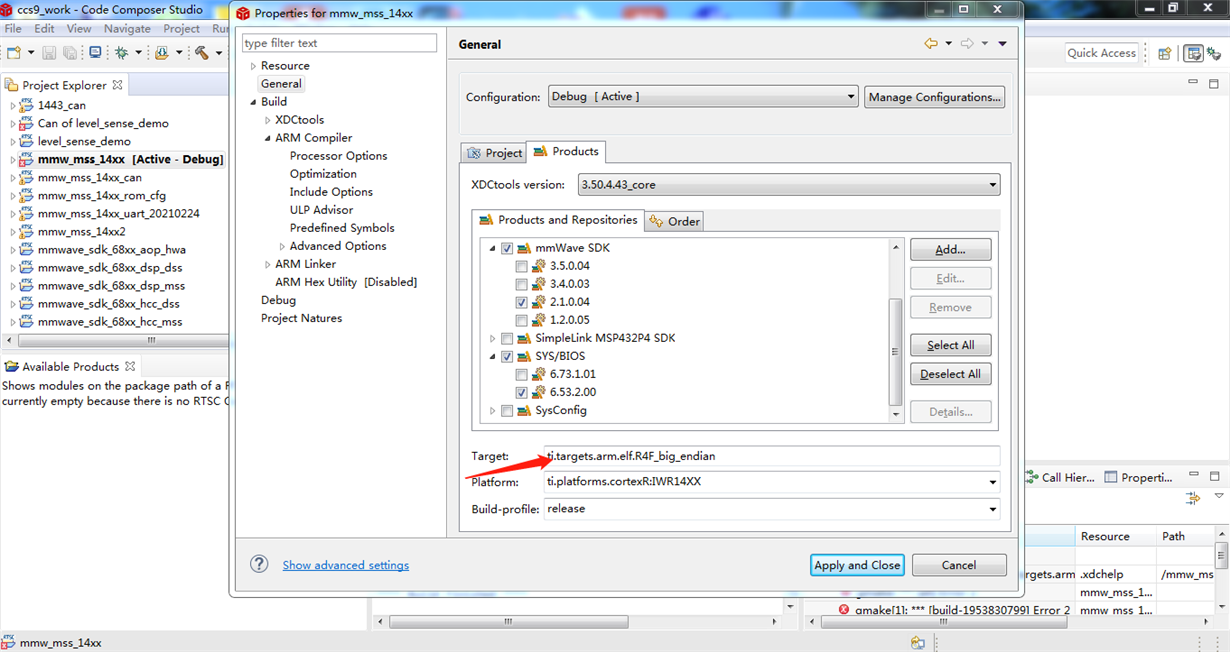Select the Products and Repositories tab
The height and width of the screenshot is (652, 1230).
[558, 220]
